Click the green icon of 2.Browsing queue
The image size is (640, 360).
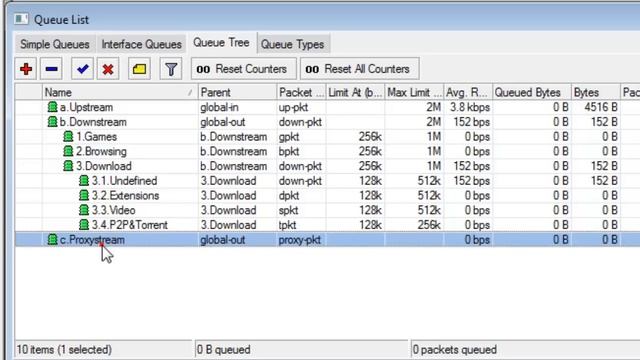tap(68, 151)
